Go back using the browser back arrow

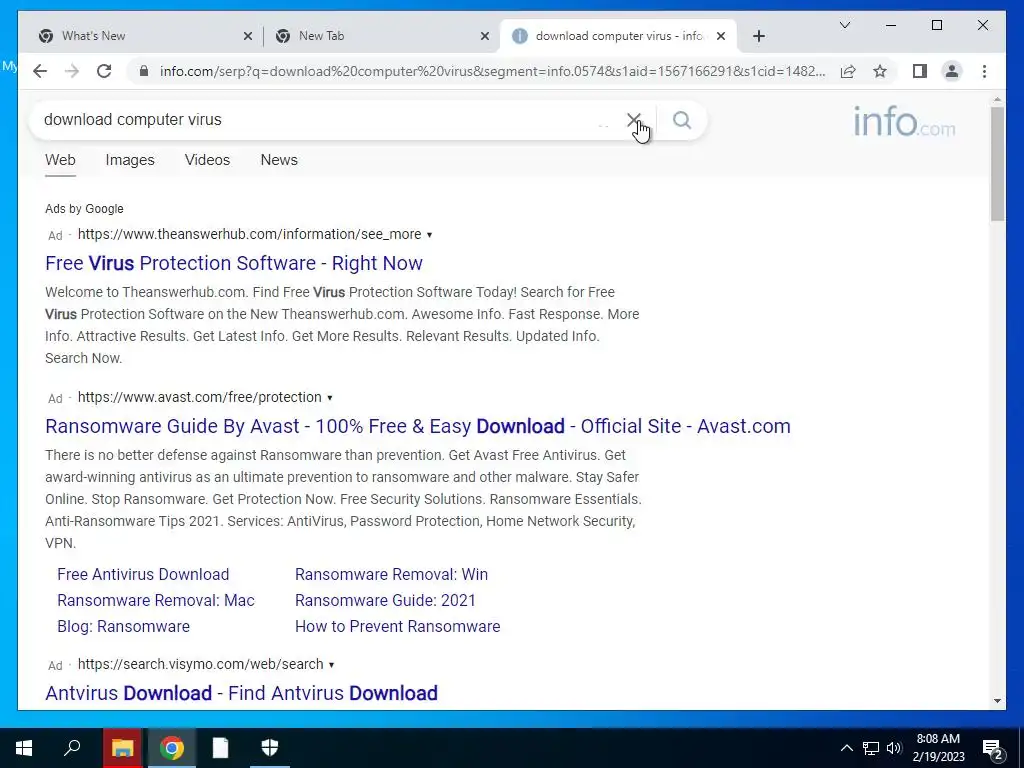click(x=40, y=71)
